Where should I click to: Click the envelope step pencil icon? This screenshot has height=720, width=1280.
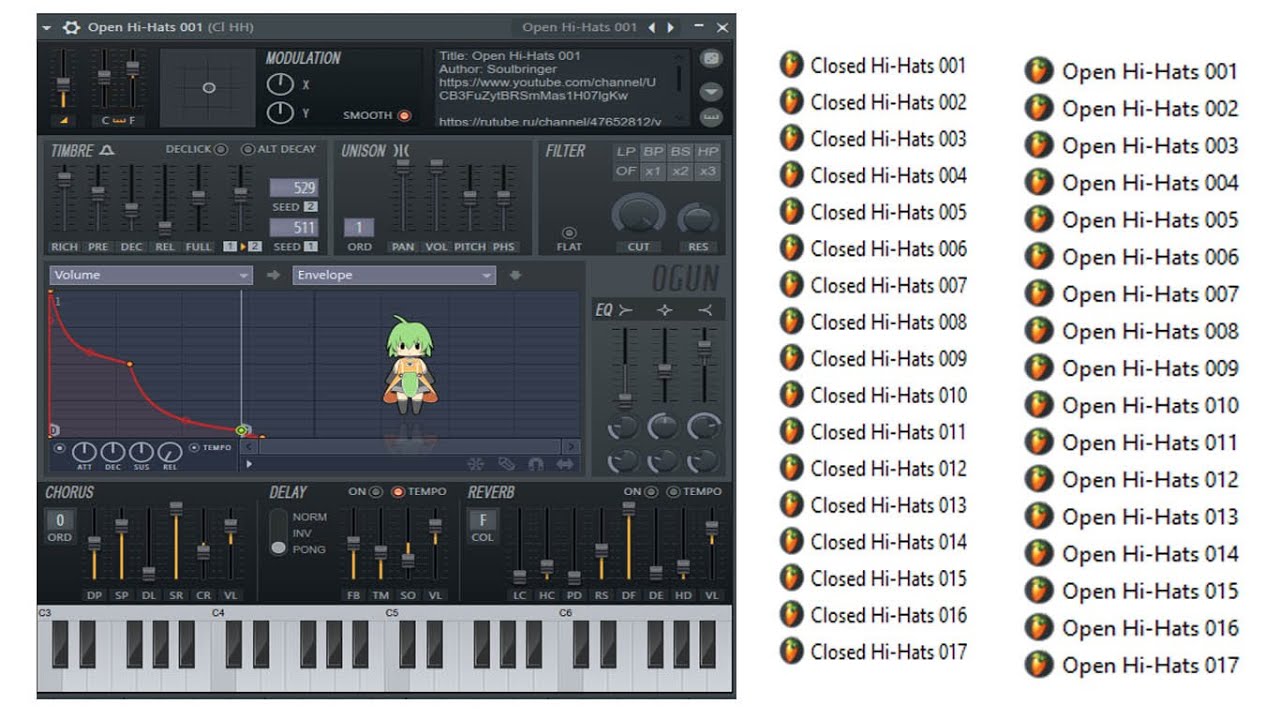[x=506, y=464]
